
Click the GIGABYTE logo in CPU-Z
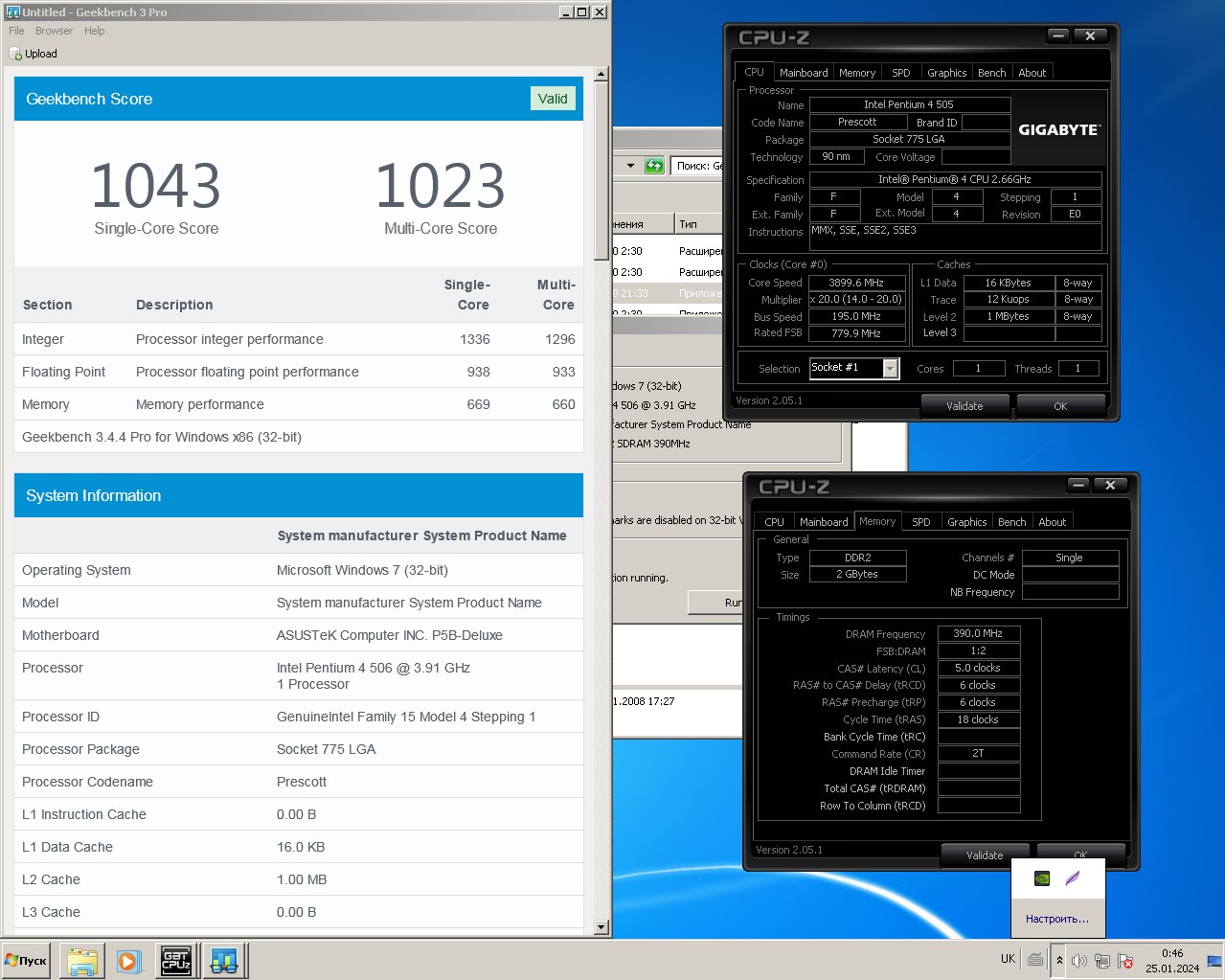(1058, 129)
